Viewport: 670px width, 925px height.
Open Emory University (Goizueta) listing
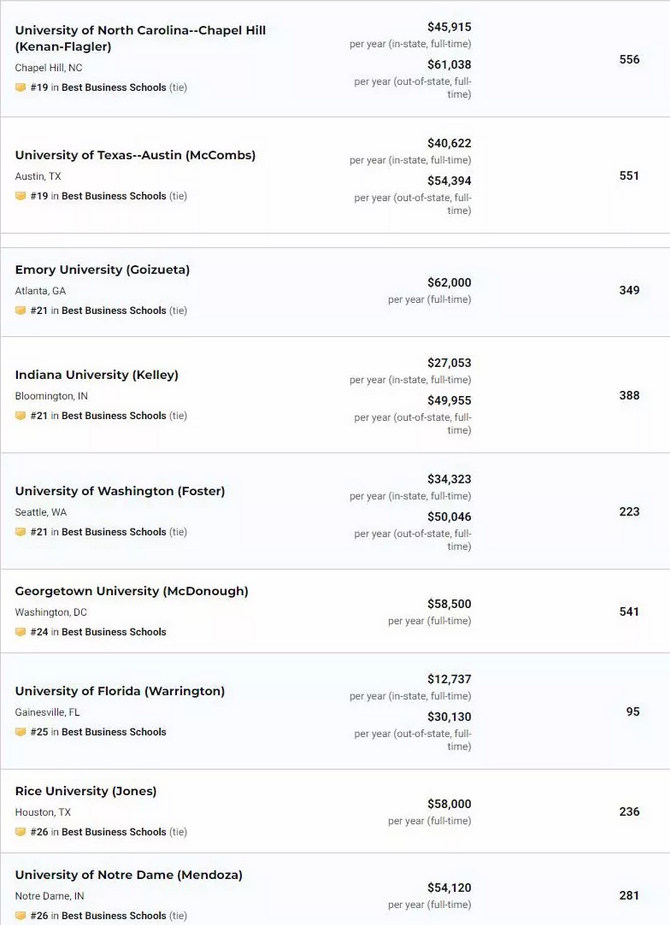pyautogui.click(x=102, y=270)
